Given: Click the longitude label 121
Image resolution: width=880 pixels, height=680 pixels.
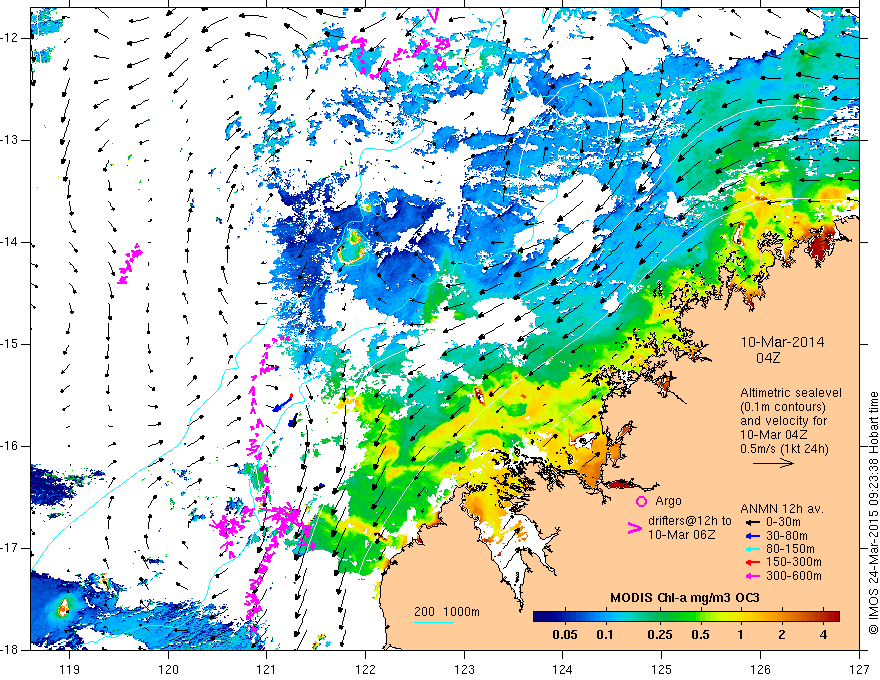Looking at the screenshot, I should [267, 669].
